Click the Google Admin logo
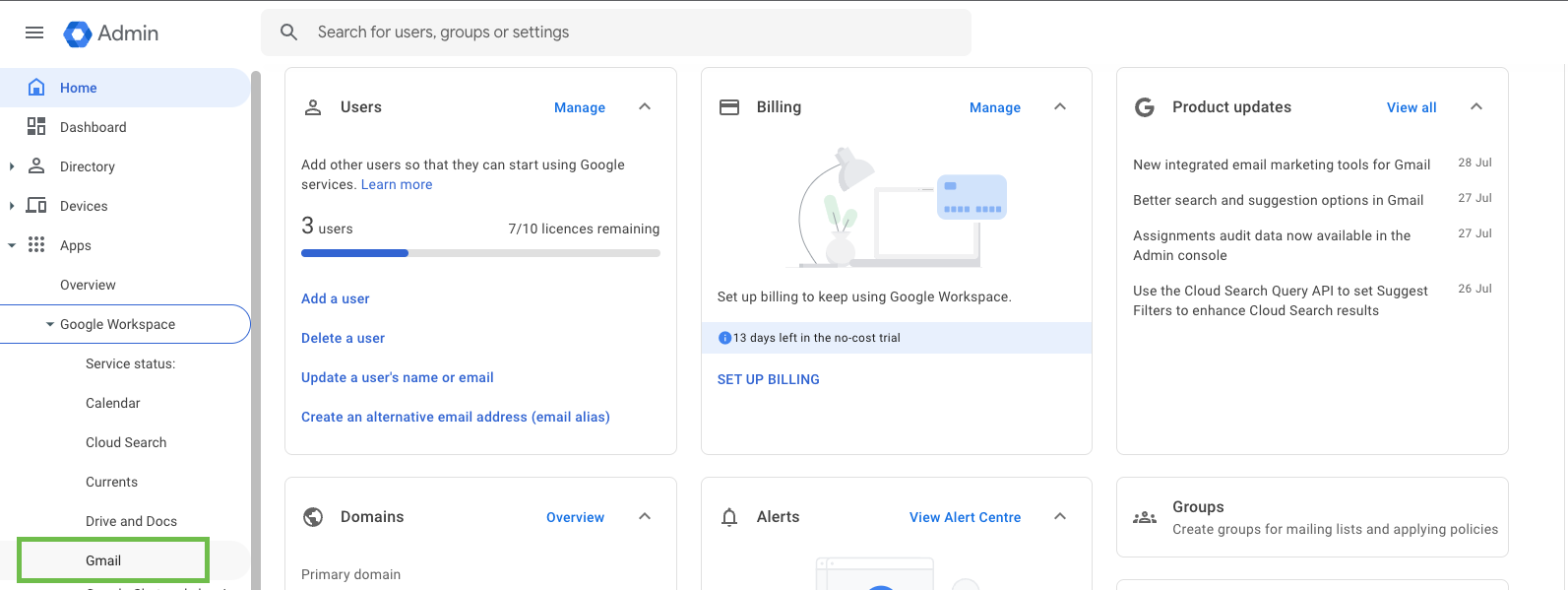Viewport: 1568px width, 590px height. (x=111, y=33)
